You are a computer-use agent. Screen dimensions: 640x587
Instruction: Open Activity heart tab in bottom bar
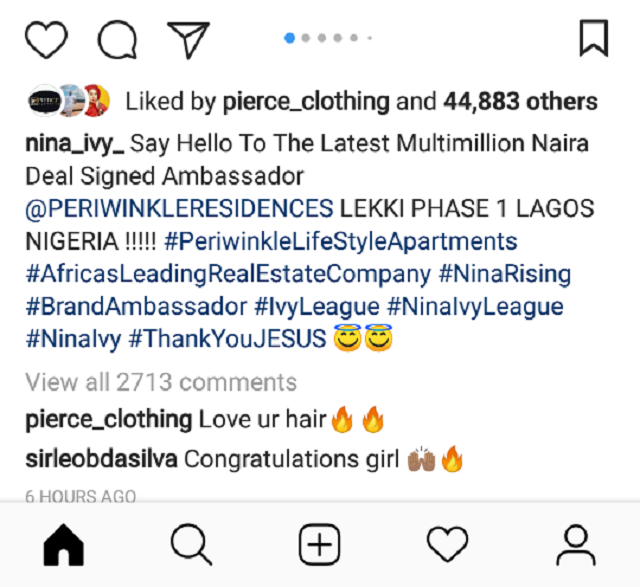tap(447, 545)
